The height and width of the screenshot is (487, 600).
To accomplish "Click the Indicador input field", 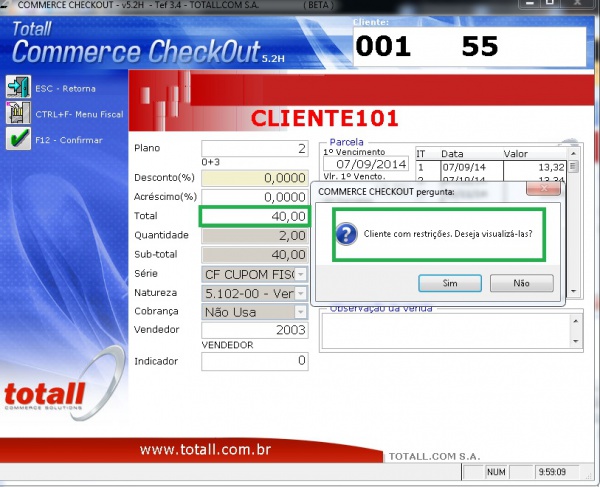I will 255,361.
